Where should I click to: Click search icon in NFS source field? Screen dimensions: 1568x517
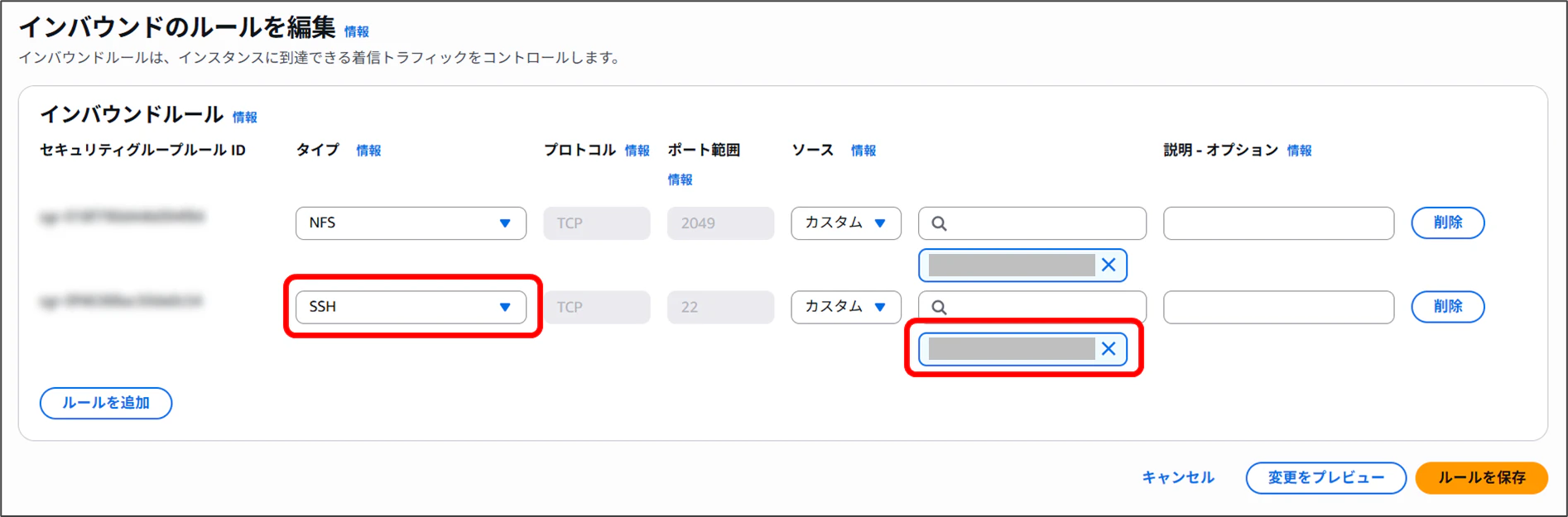point(939,223)
